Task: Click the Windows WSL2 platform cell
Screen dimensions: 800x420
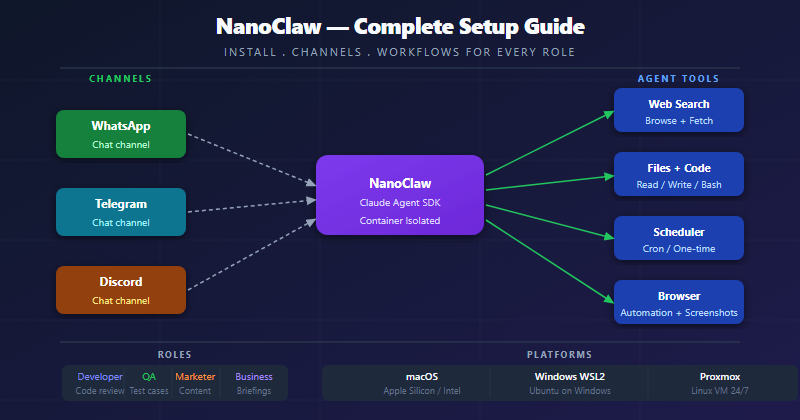Action: pos(569,383)
